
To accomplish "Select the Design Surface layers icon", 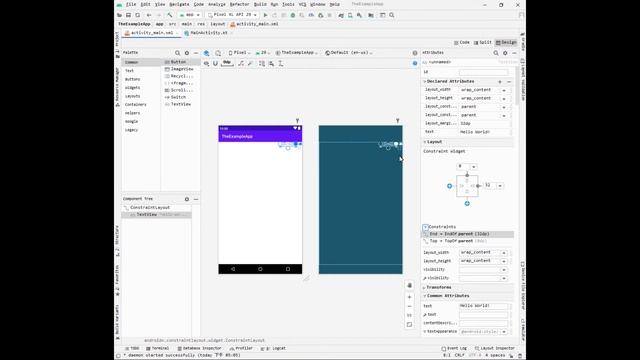I will [x=207, y=53].
